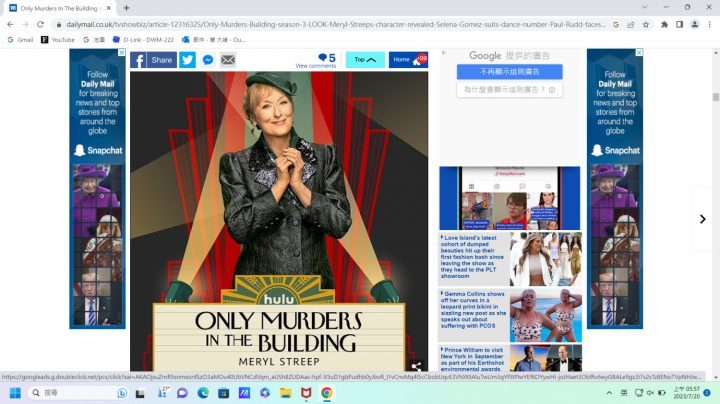Click the address bar URL
720x404 pixels.
tap(335, 24)
